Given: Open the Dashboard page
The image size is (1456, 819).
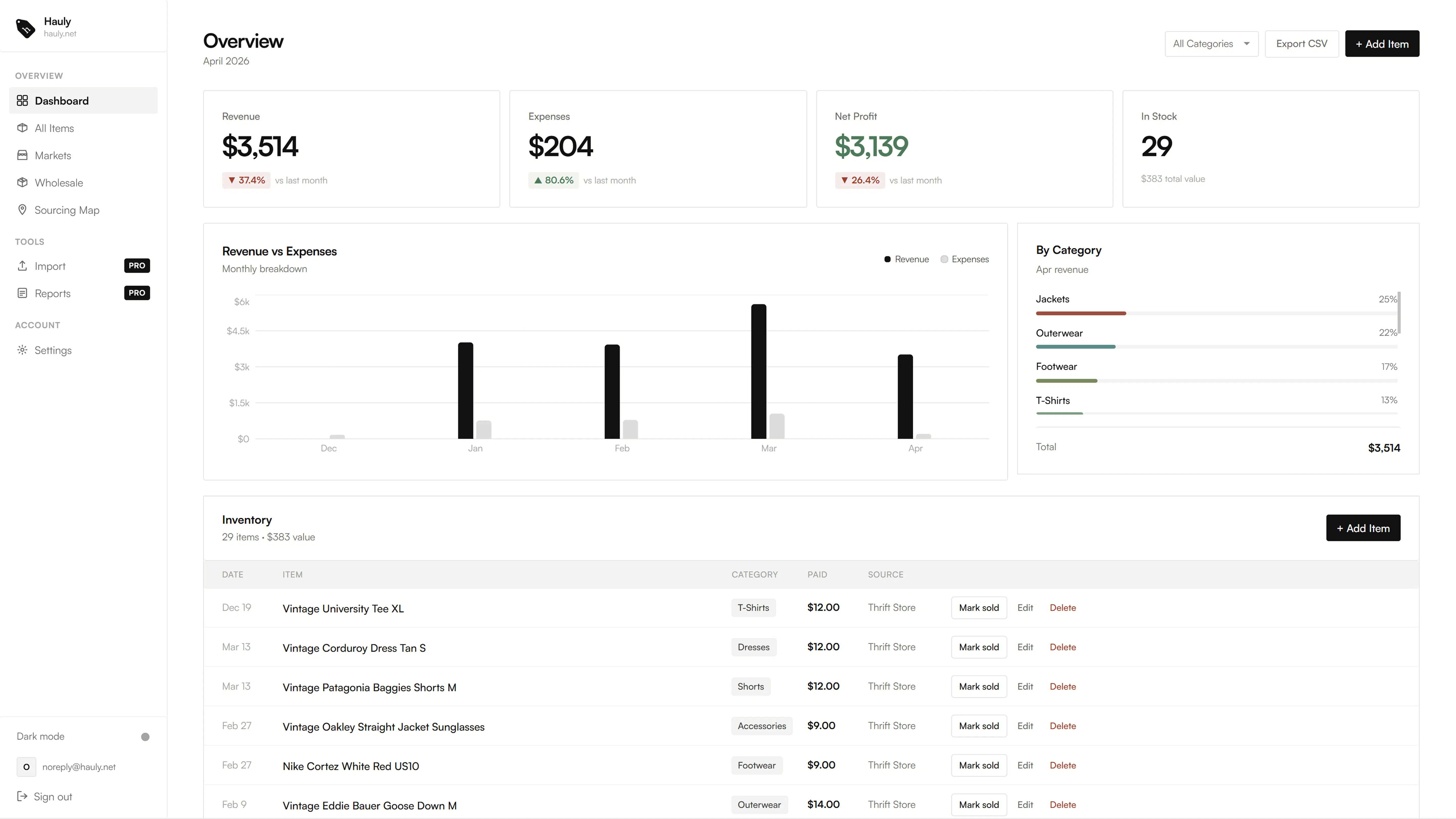Looking at the screenshot, I should click(x=83, y=101).
